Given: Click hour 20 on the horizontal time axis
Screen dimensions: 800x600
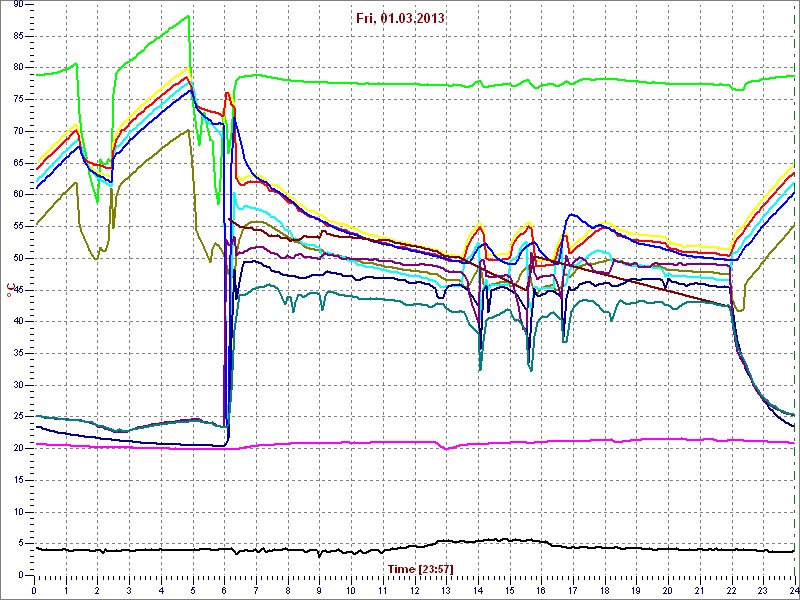Looking at the screenshot, I should click(668, 590).
